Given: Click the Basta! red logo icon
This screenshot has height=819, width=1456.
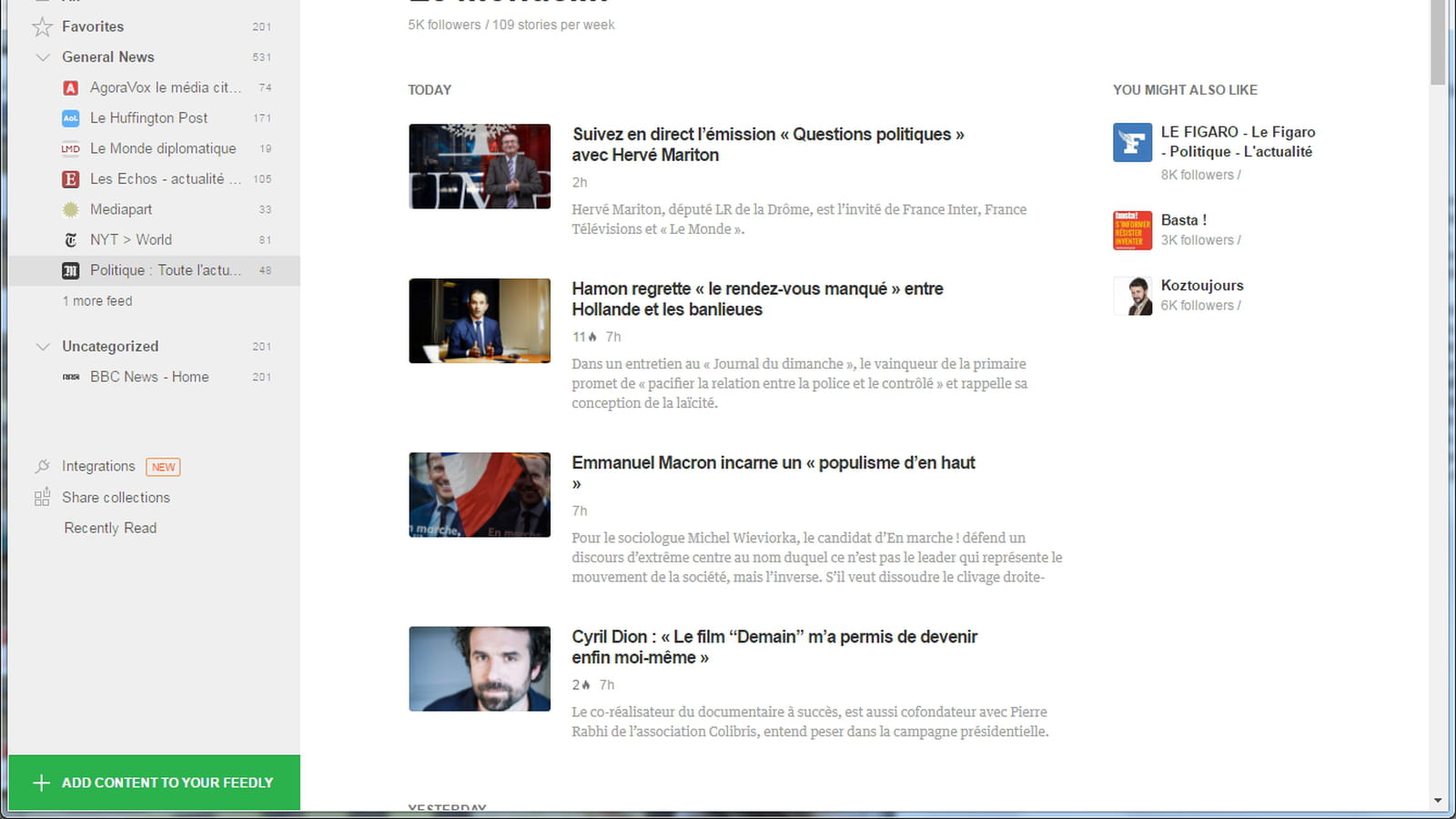Looking at the screenshot, I should point(1132,230).
